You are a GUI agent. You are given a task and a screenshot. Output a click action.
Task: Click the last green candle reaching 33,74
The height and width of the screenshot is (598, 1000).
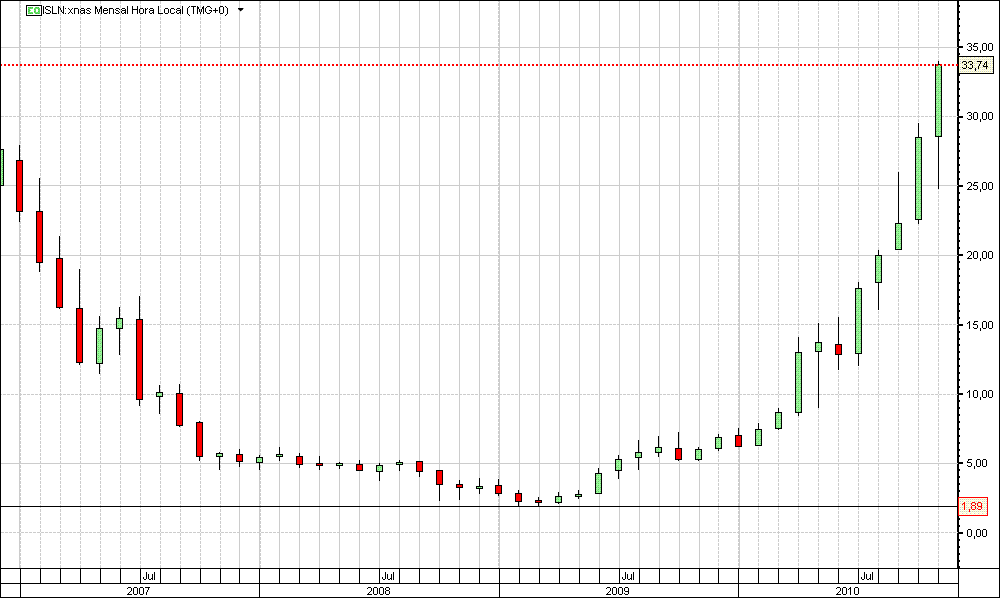[938, 101]
